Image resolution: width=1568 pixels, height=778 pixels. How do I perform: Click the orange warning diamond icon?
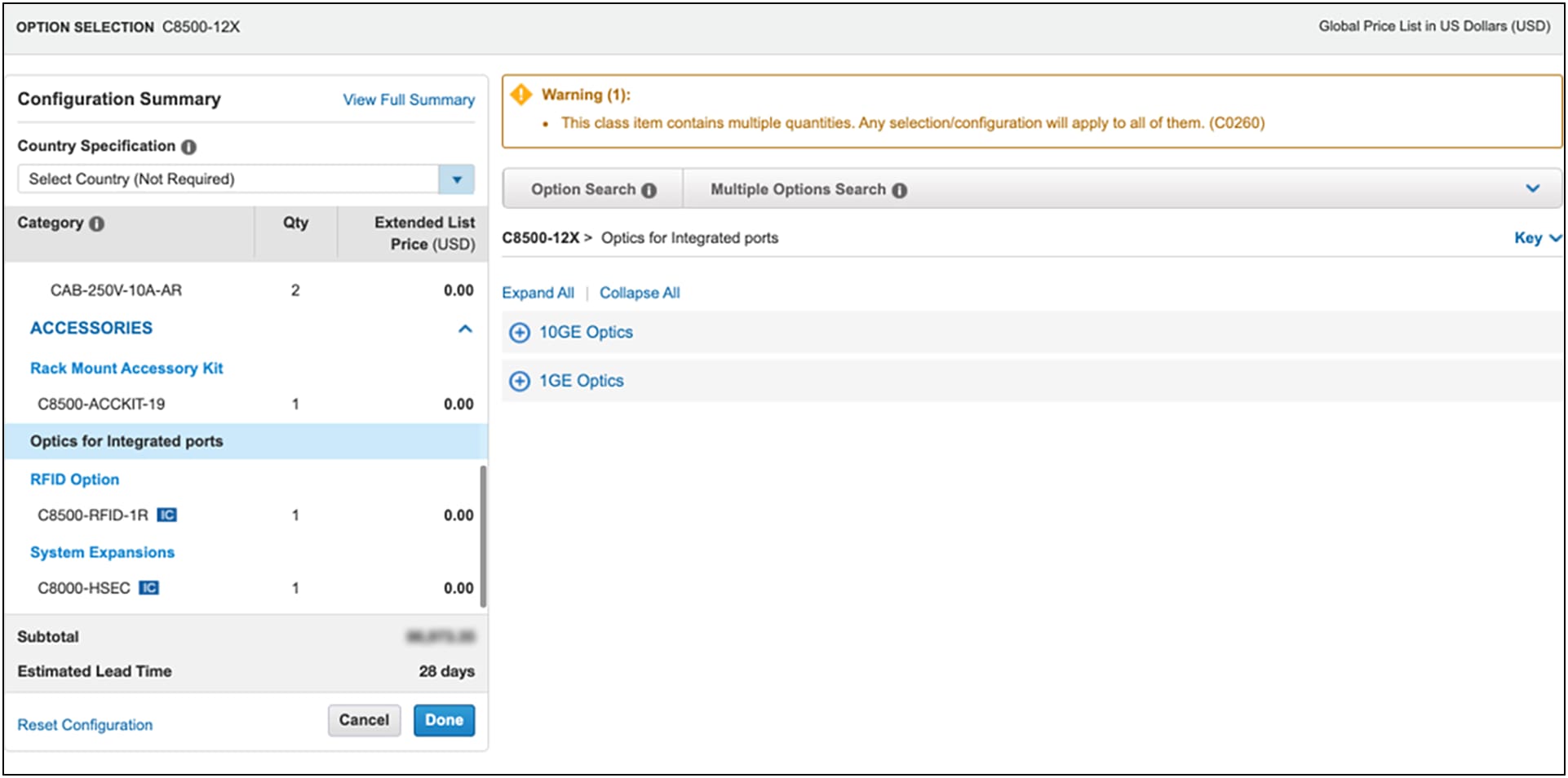click(x=520, y=95)
